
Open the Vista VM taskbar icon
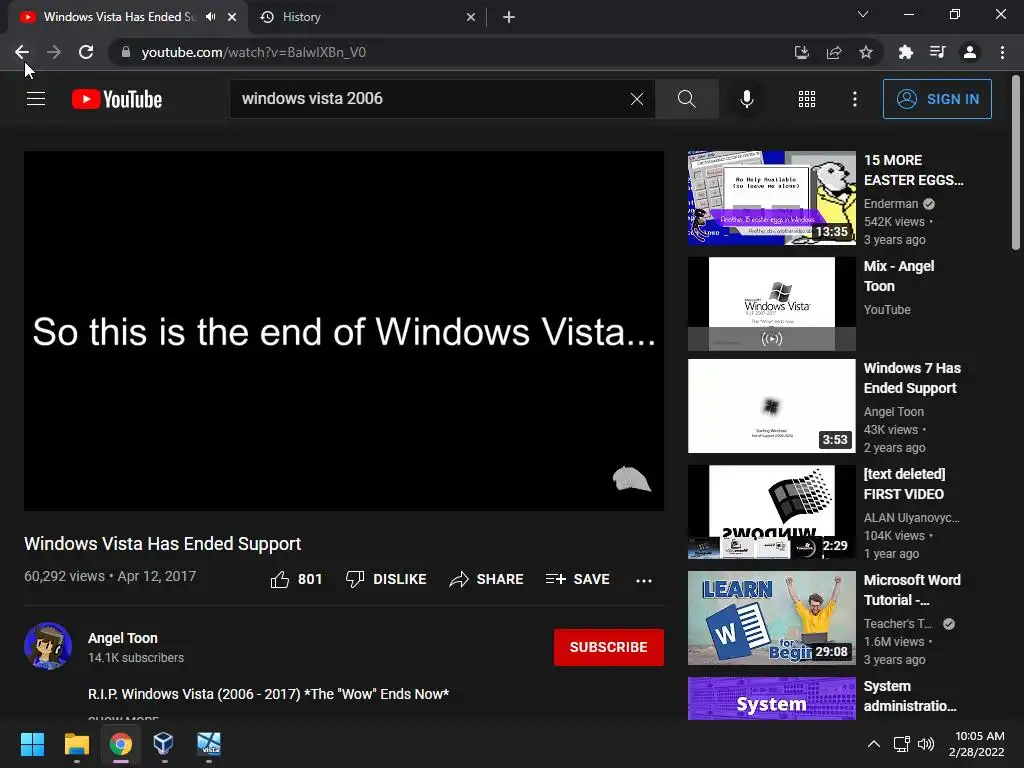pyautogui.click(x=209, y=743)
